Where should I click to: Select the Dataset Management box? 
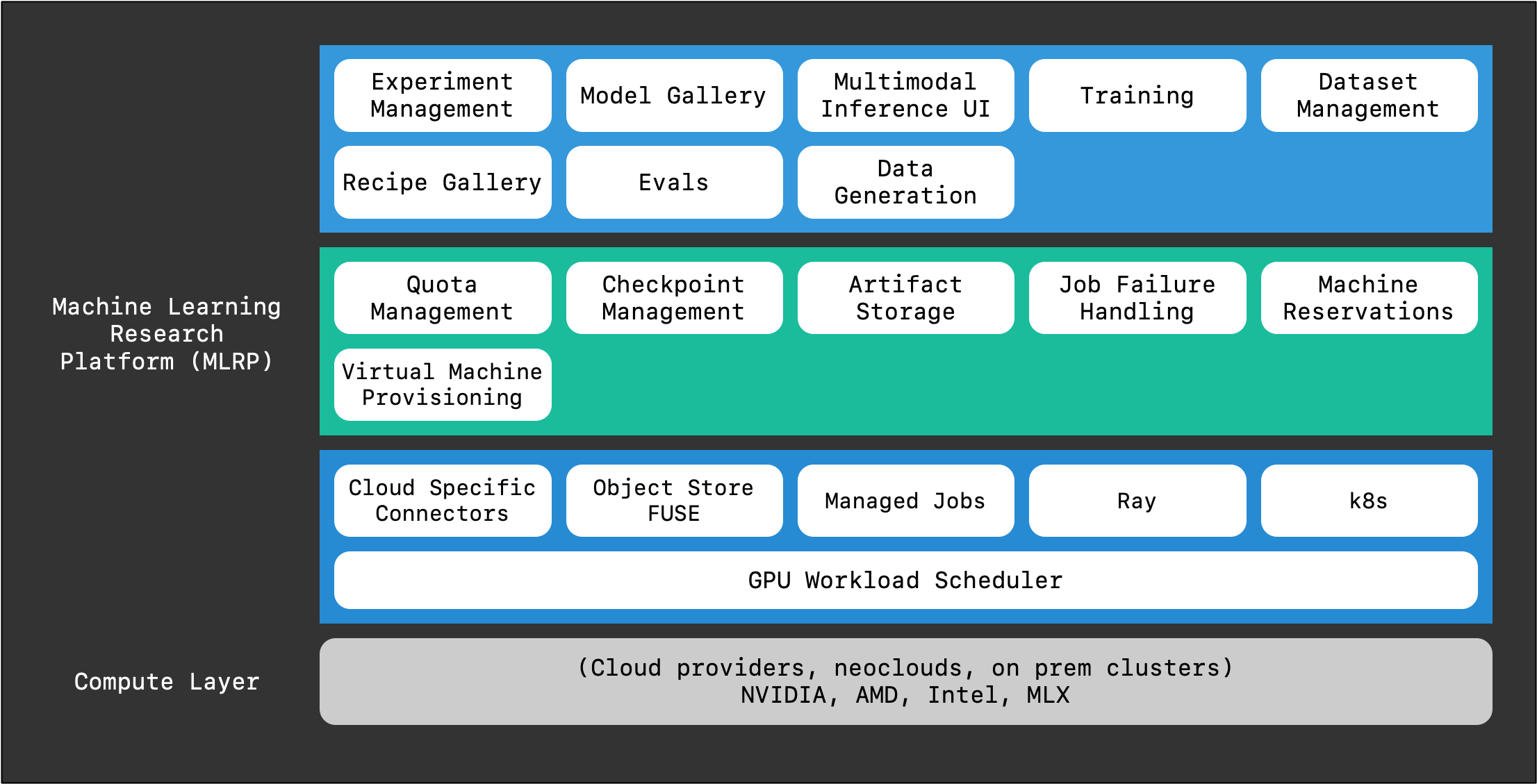[x=1368, y=95]
